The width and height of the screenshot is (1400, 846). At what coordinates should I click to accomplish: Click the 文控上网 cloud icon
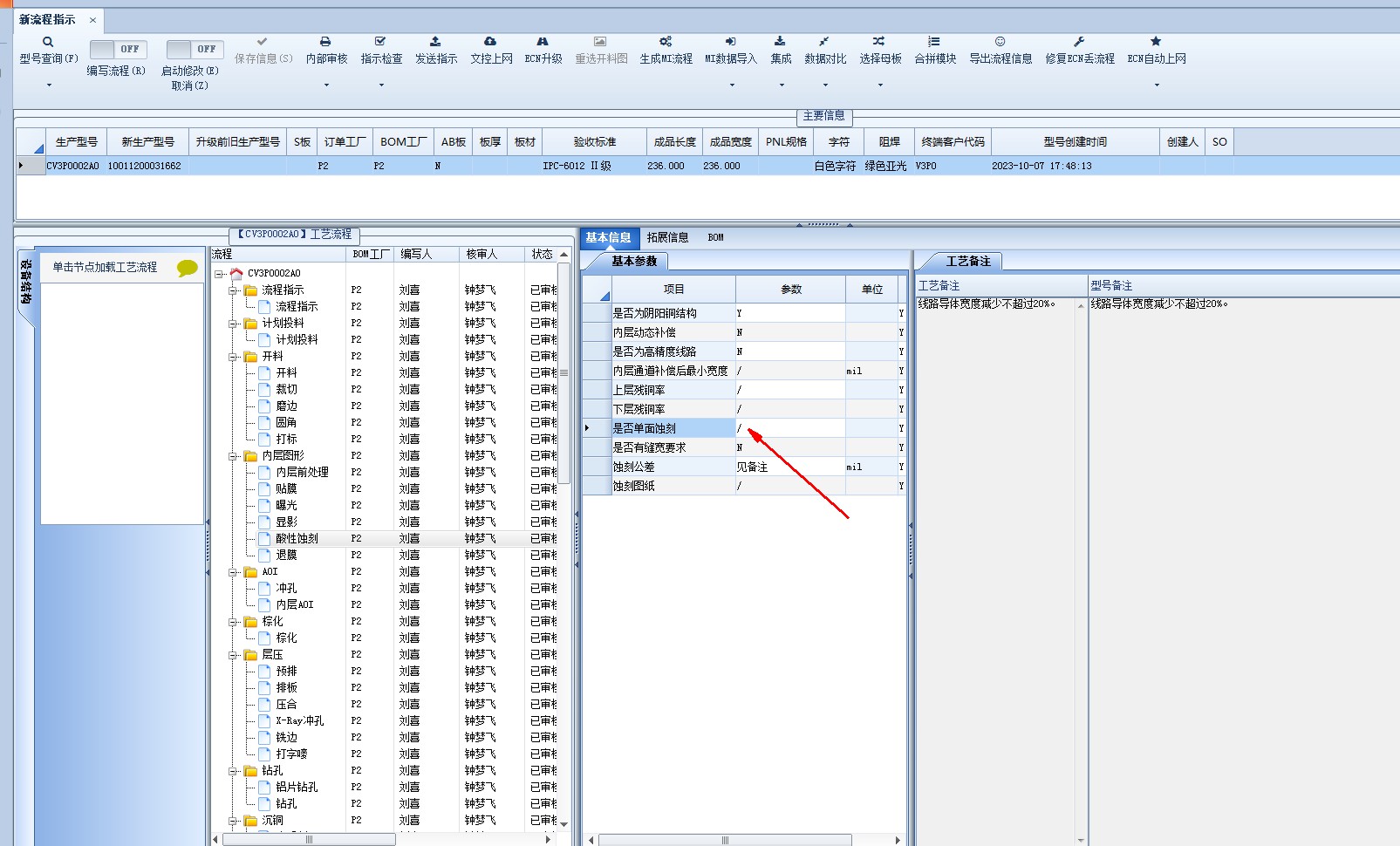point(490,41)
